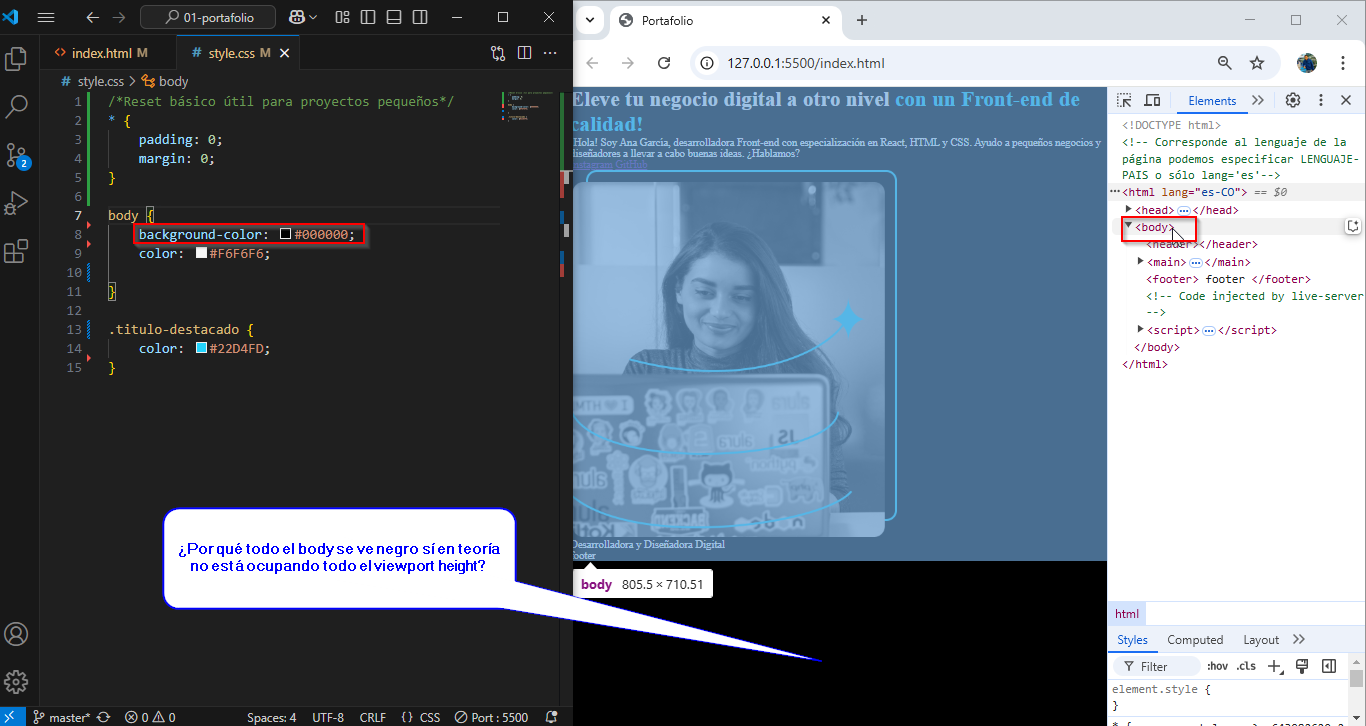Toggle the bottom Panel in VS Code
1366x726 pixels.
[394, 17]
